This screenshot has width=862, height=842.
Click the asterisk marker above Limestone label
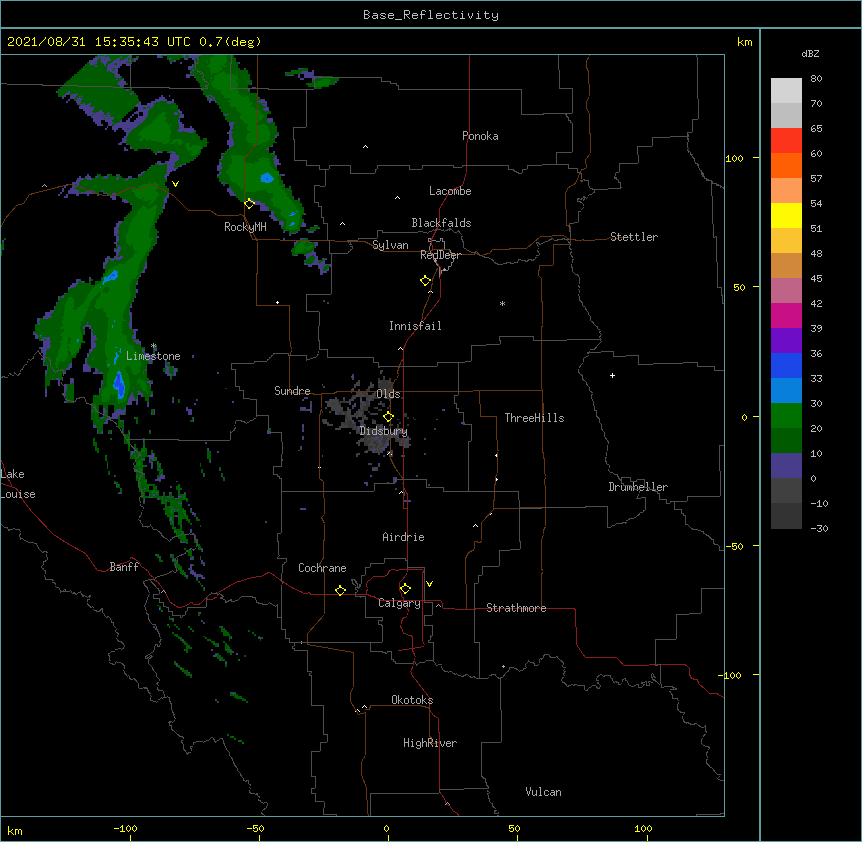pyautogui.click(x=153, y=346)
